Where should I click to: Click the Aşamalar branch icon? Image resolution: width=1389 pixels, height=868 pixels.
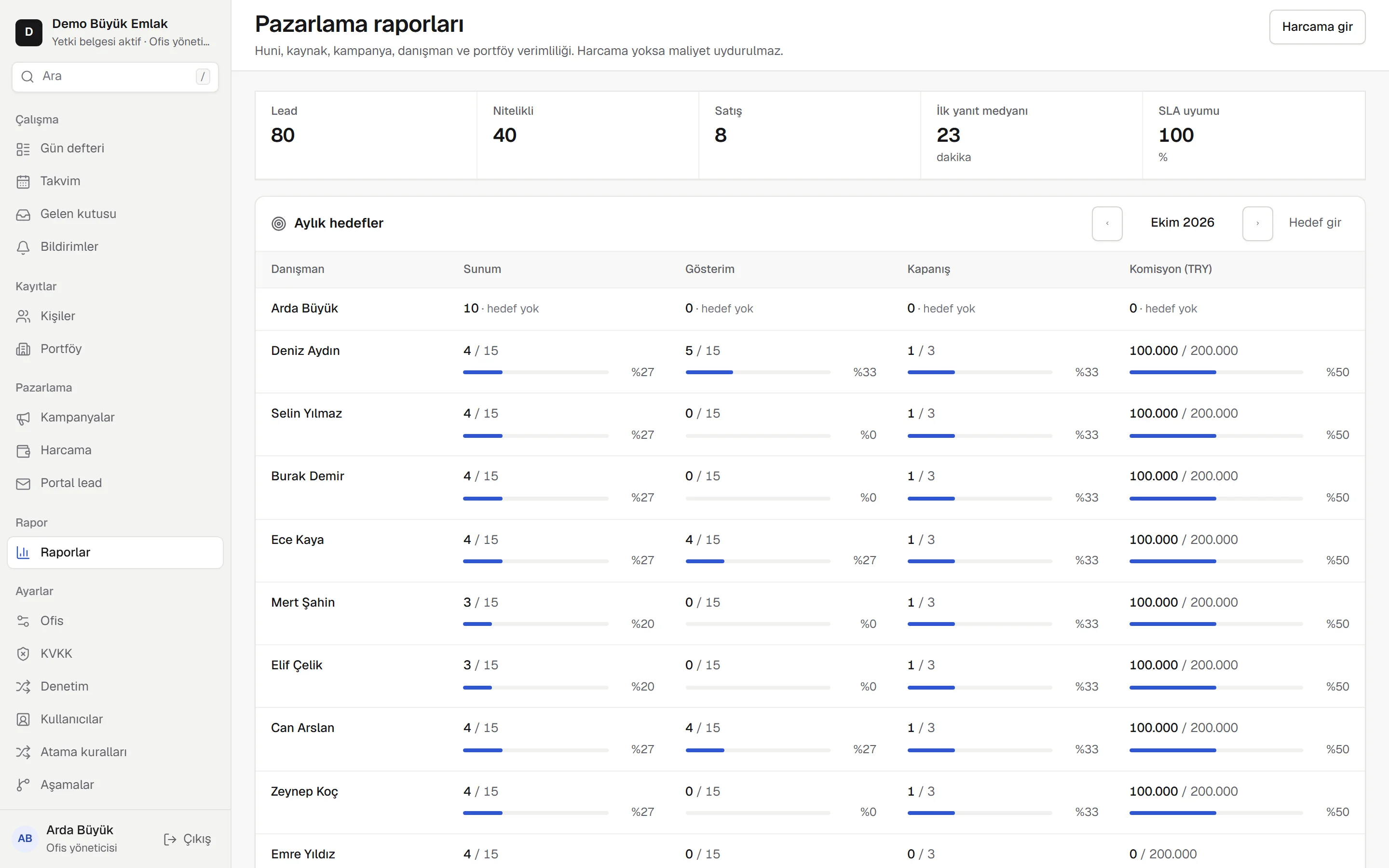(23, 785)
